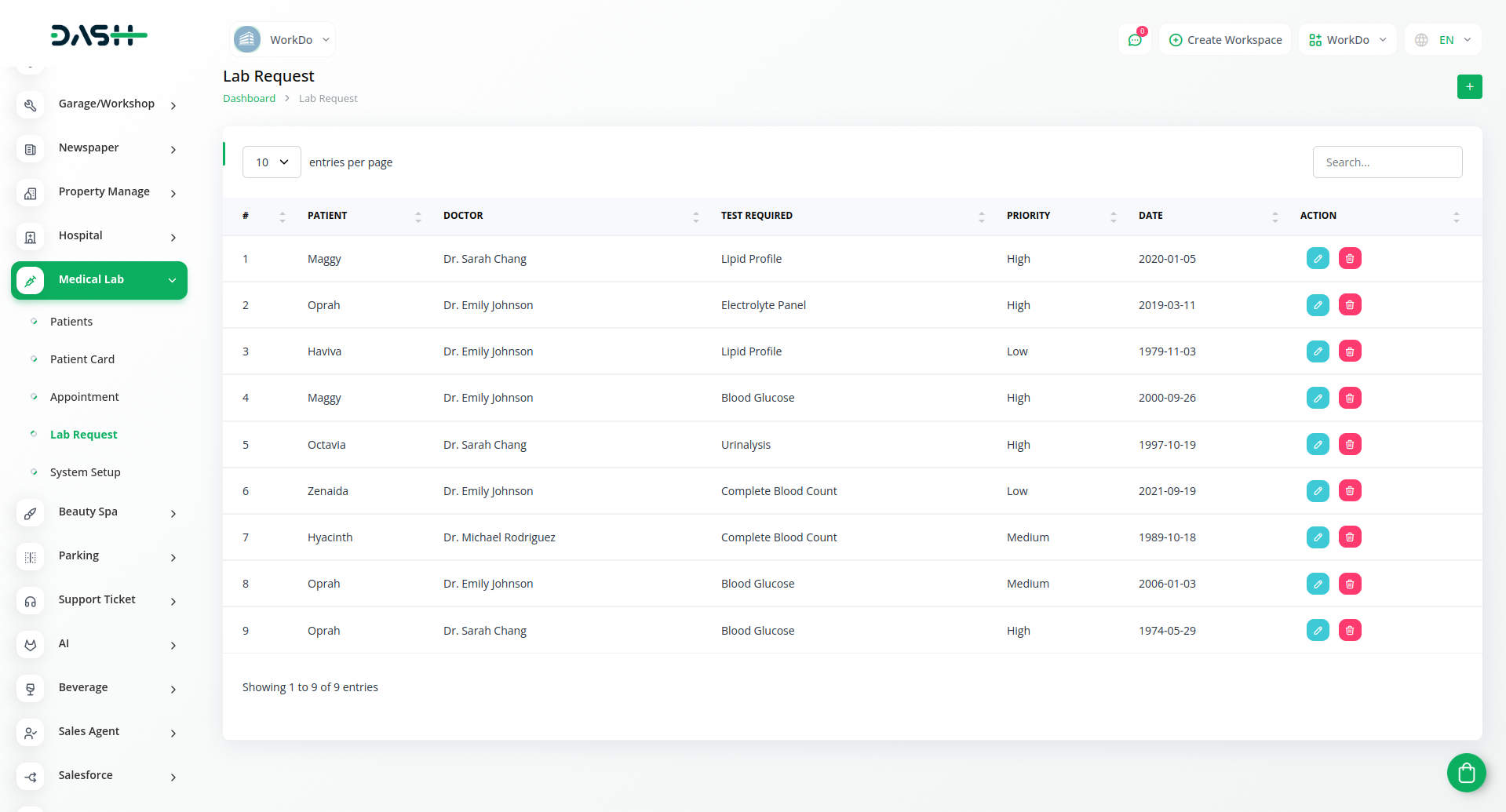Edit Octavia's Urinalysis lab request

tap(1317, 445)
